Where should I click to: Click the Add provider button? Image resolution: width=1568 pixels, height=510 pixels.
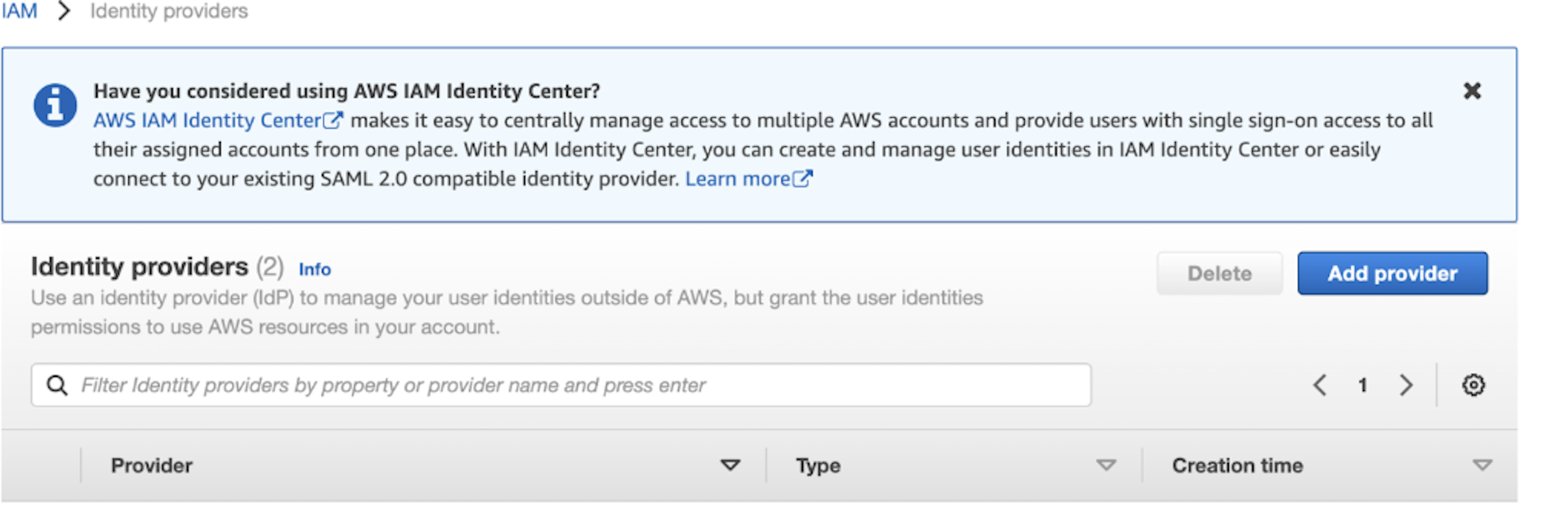click(x=1392, y=273)
